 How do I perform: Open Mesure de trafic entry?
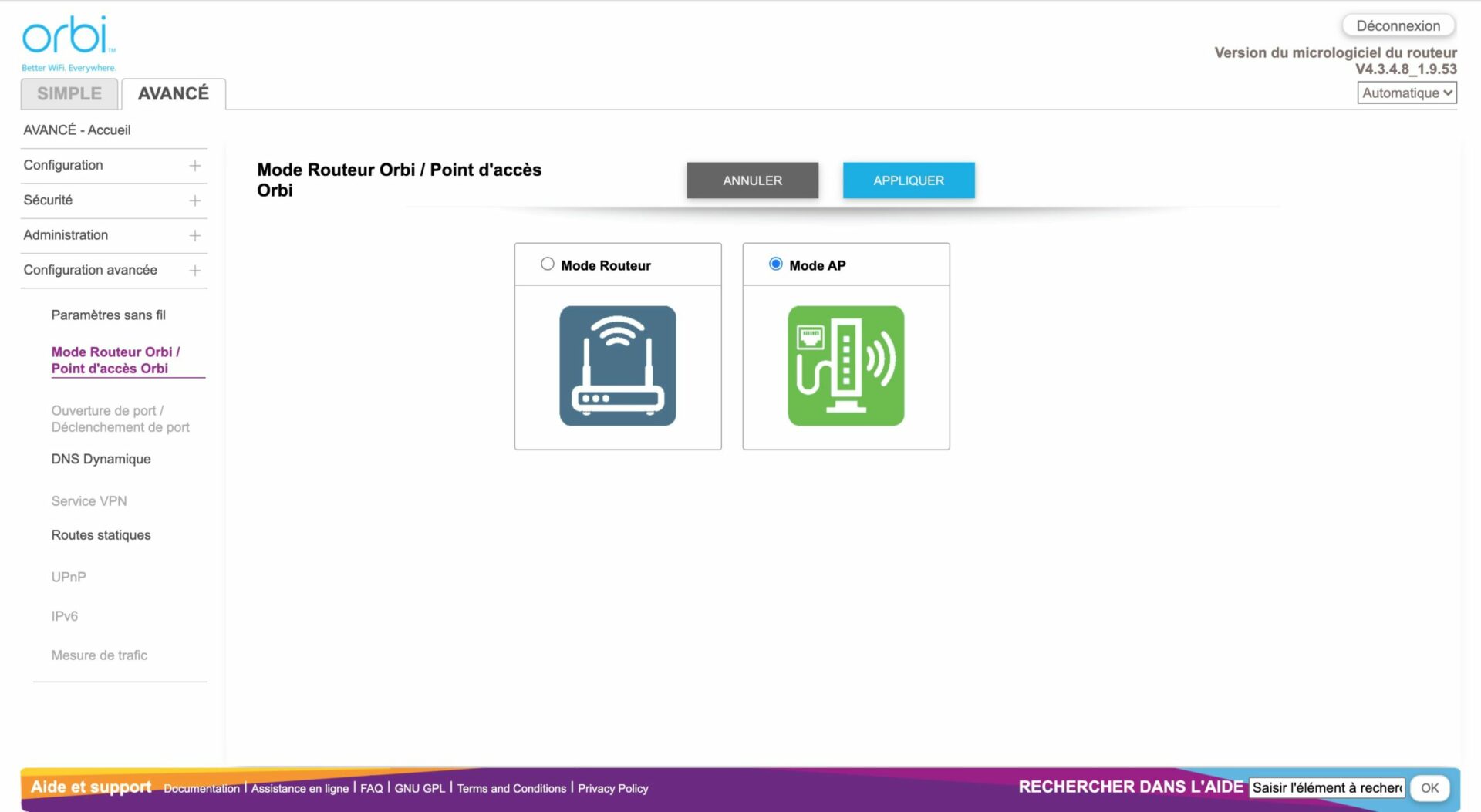100,655
